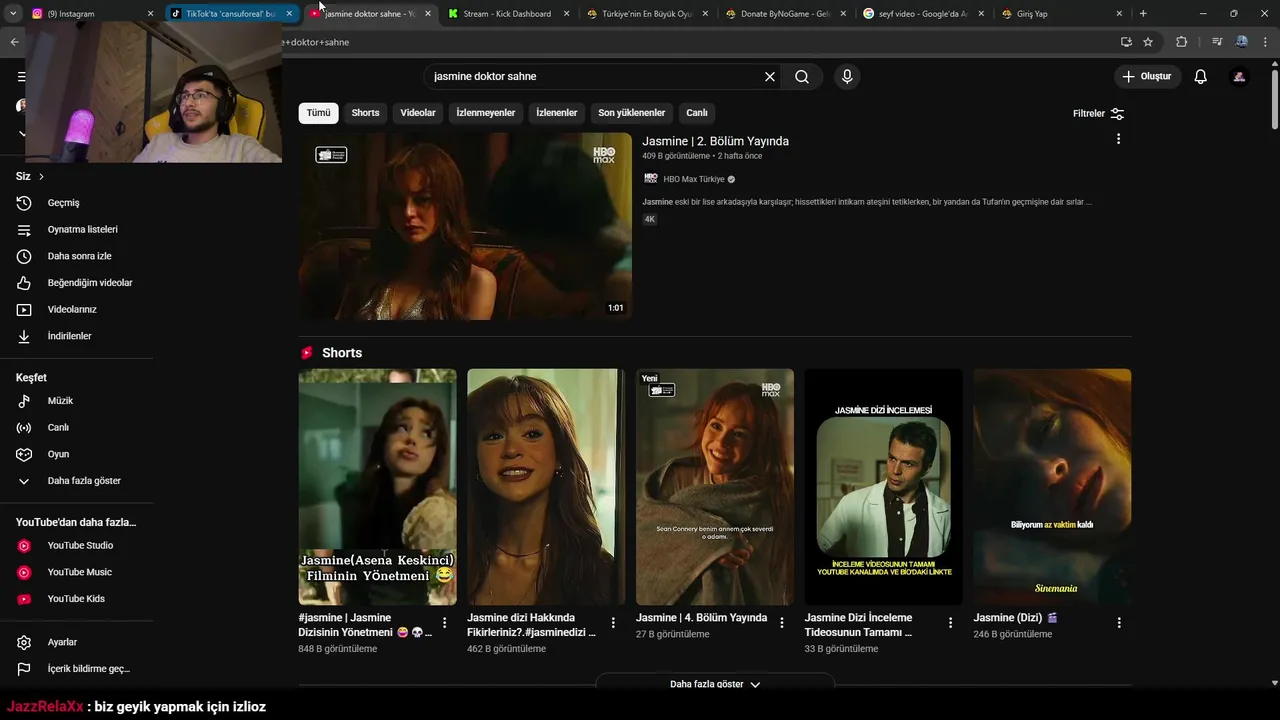Open YouTube Kids link
Screen dimensions: 1280x720
click(x=76, y=599)
